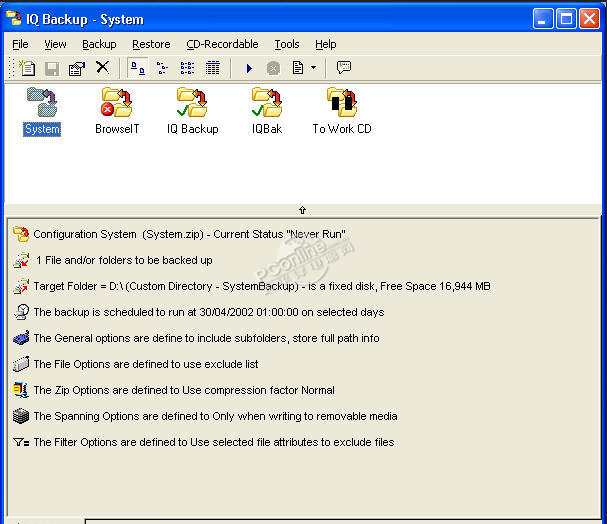Open the View menu
Image resolution: width=607 pixels, height=524 pixels.
(x=55, y=45)
